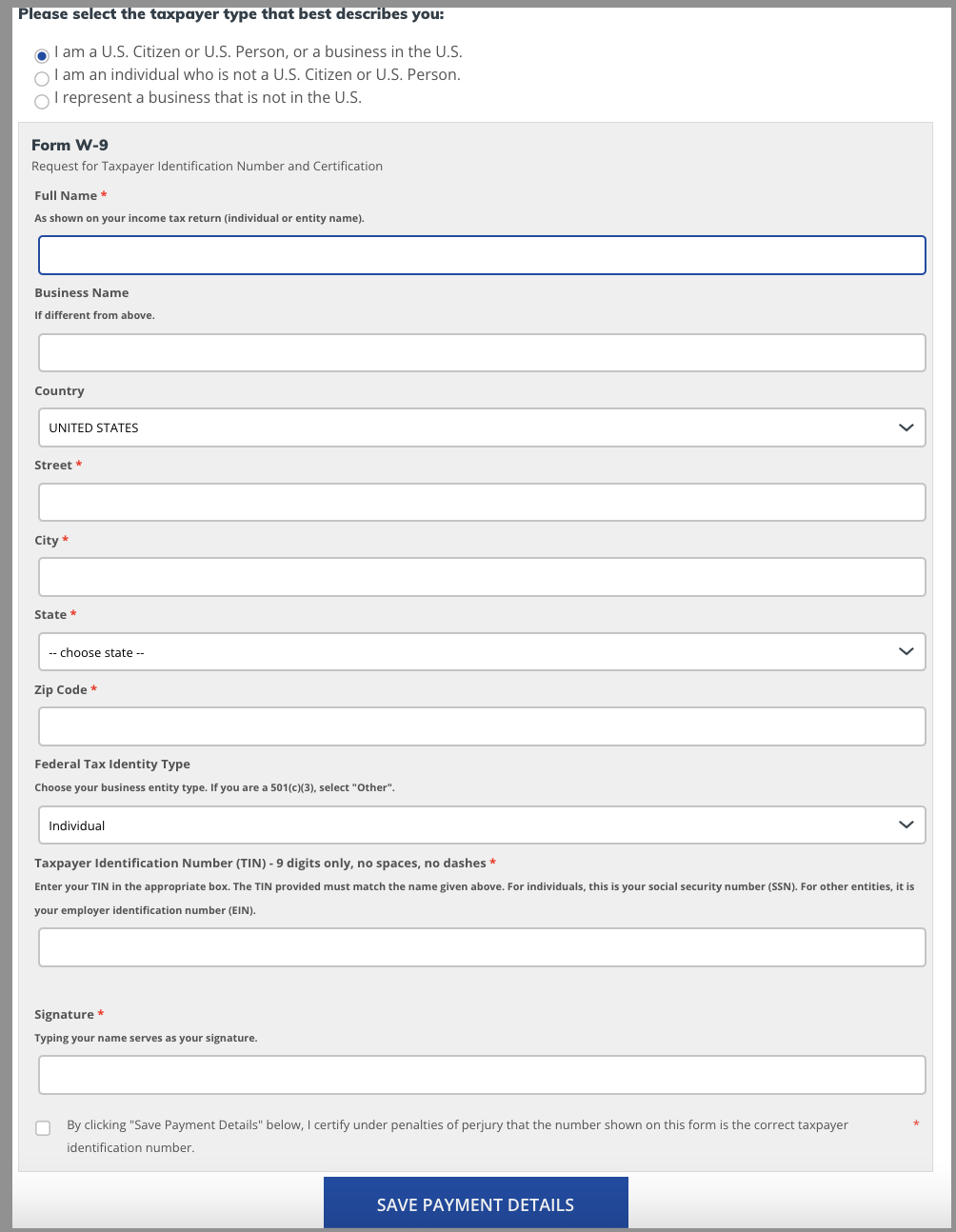Click the Signature input field
Viewport: 956px width, 1232px height.
click(x=482, y=1074)
